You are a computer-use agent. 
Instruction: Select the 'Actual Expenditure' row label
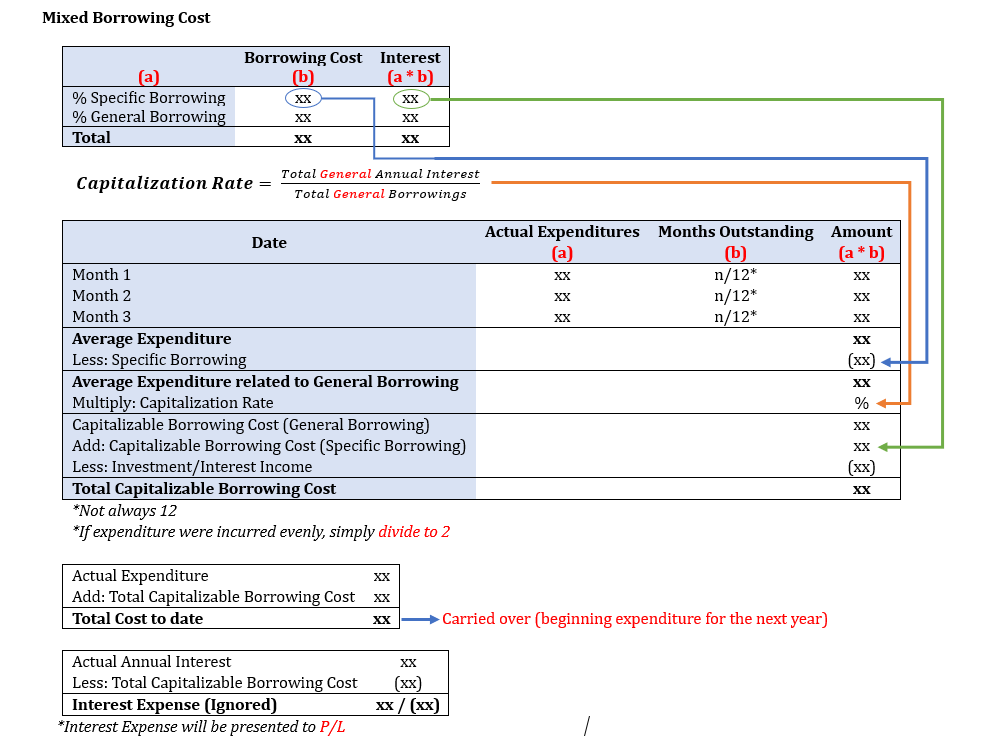140,576
